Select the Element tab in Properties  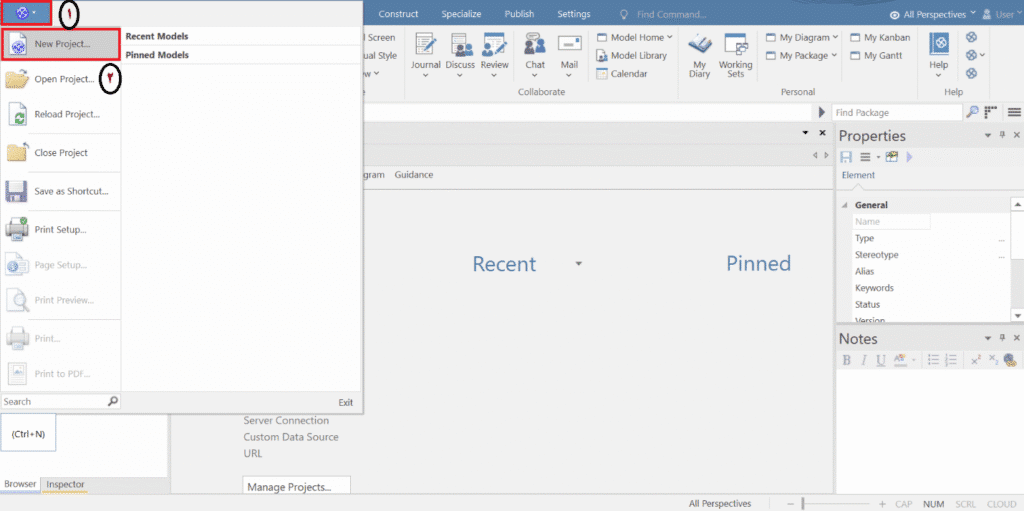(x=858, y=175)
